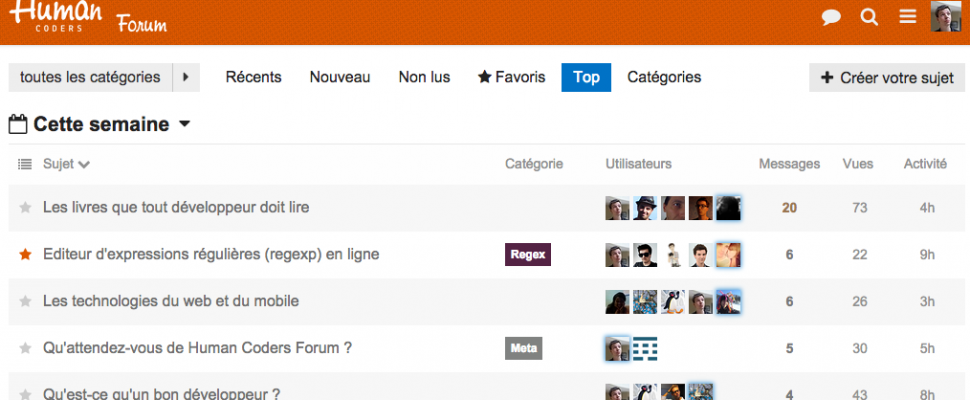
Task: Click Créer votre sujet button
Action: click(887, 78)
